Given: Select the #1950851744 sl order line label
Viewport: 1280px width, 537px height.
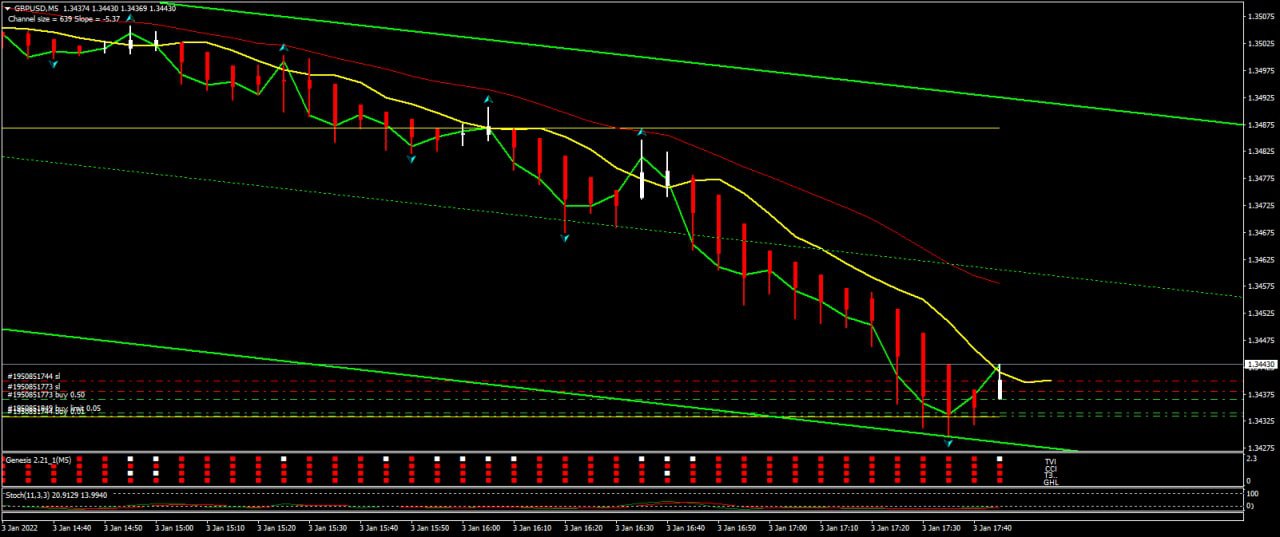Looking at the screenshot, I should [x=34, y=376].
